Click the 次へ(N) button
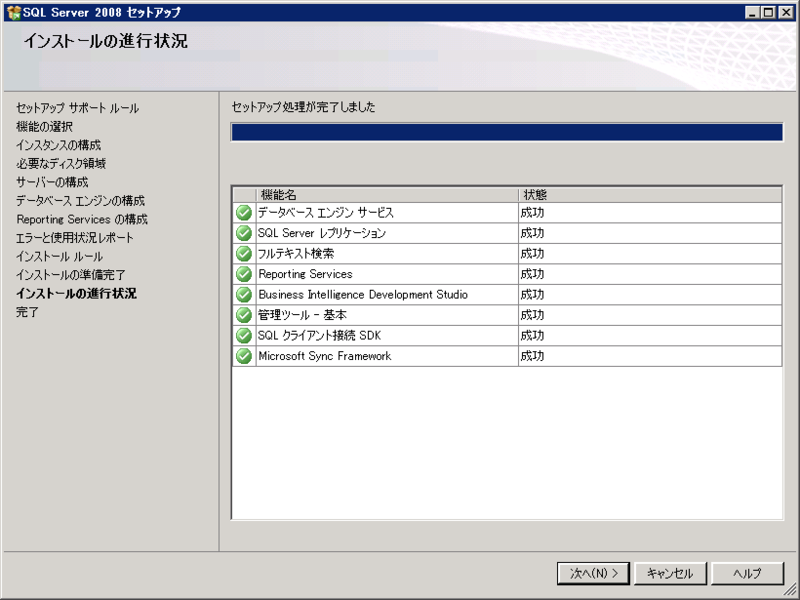800x600 pixels. [591, 574]
